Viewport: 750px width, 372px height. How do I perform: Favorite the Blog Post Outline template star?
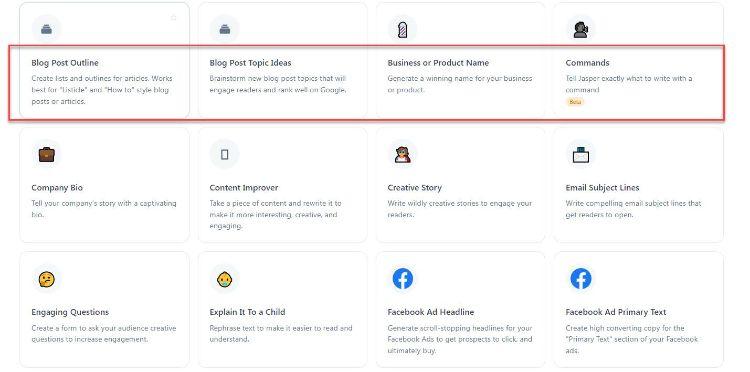click(174, 18)
